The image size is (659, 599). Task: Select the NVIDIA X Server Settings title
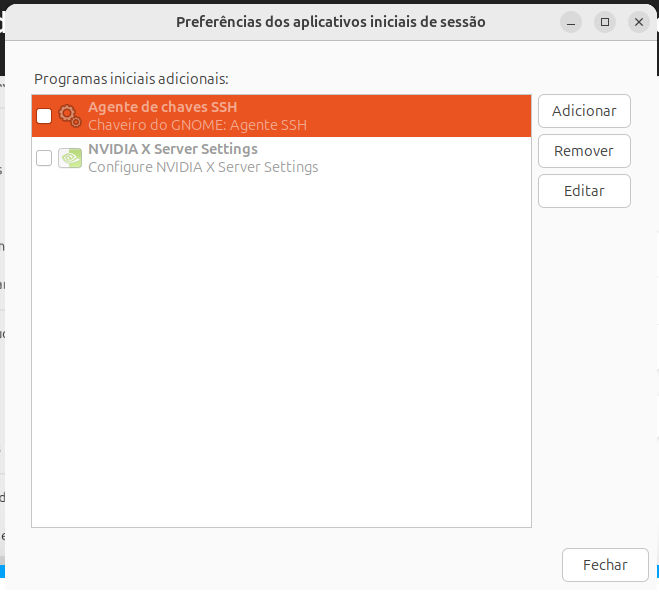point(172,149)
